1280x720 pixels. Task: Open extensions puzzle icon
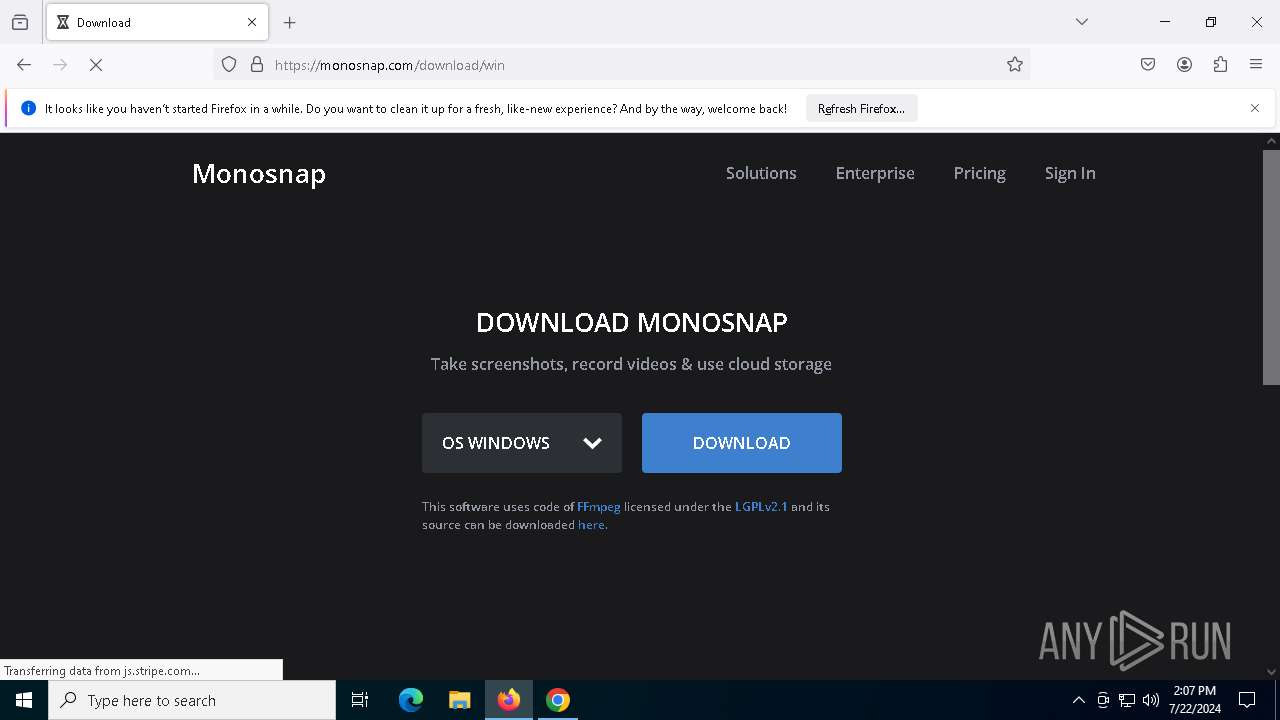click(1220, 65)
